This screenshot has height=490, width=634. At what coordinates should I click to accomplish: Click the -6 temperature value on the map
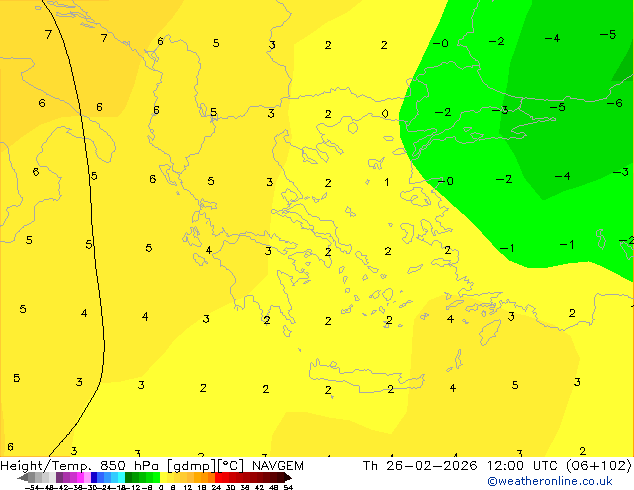(x=615, y=103)
